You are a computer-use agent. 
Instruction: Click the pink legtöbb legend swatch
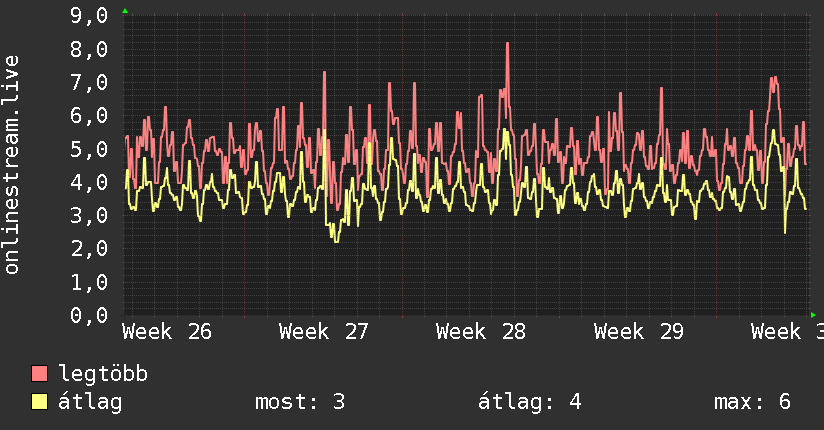click(x=39, y=373)
